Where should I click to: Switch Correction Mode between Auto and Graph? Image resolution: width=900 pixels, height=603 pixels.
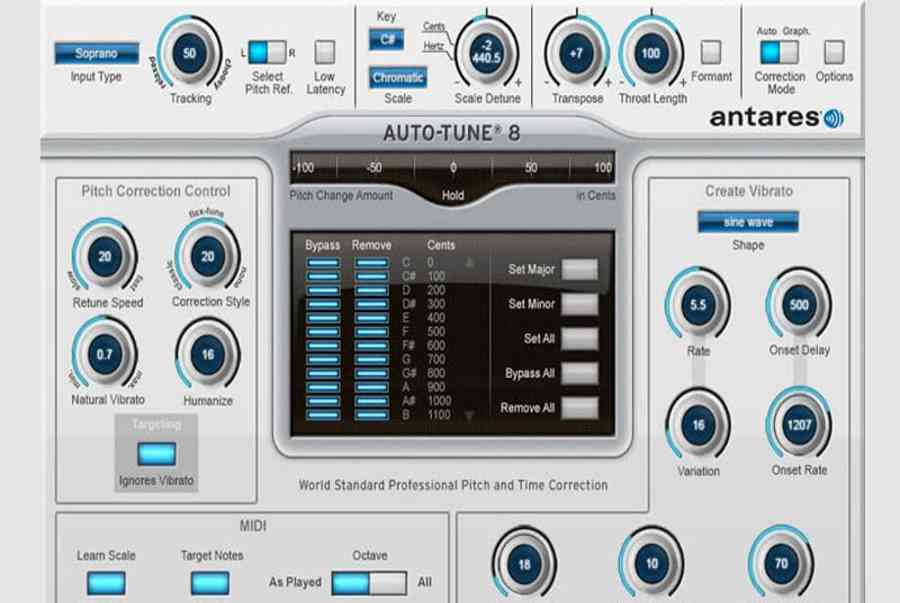[x=779, y=53]
